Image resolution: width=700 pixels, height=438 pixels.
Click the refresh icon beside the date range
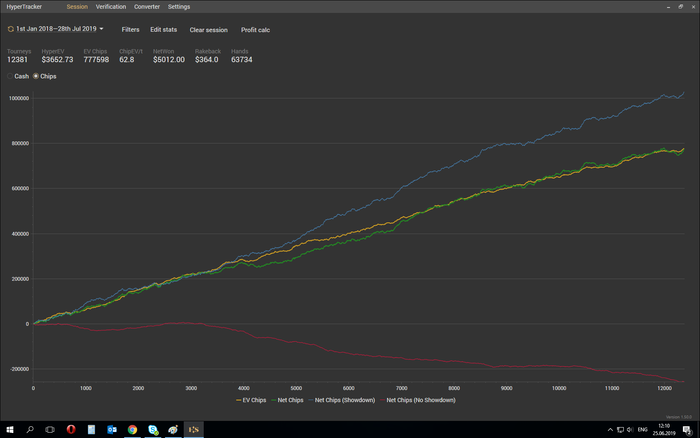[10, 29]
